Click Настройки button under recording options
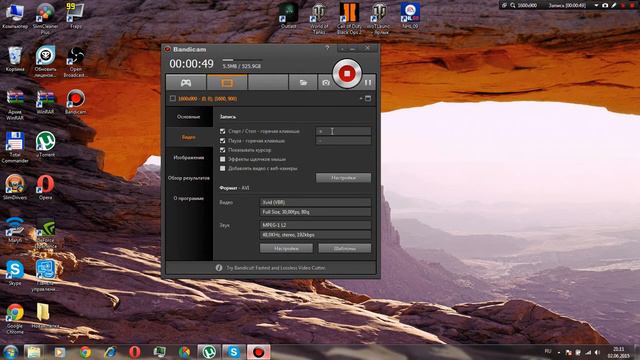This screenshot has height=360, width=640. (343, 178)
